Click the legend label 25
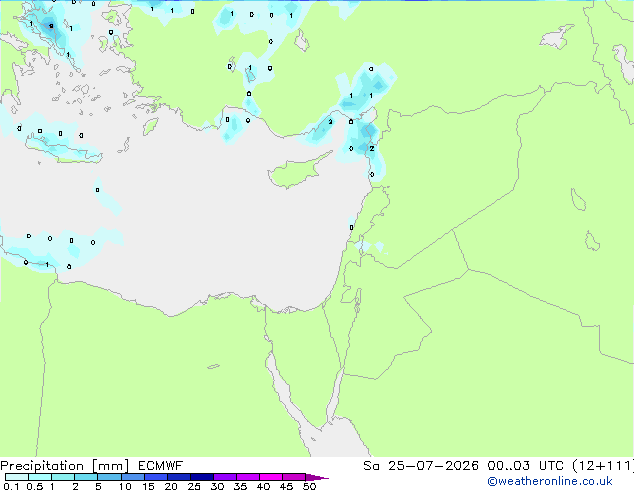This screenshot has height=490, width=634. coord(194,486)
